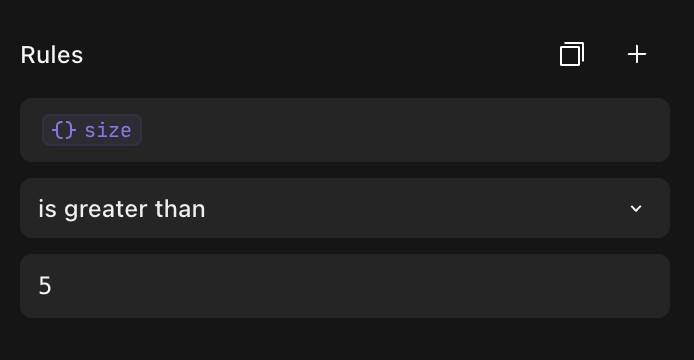The image size is (694, 360).
Task: Click the braces symbol before size
Action: pyautogui.click(x=64, y=130)
